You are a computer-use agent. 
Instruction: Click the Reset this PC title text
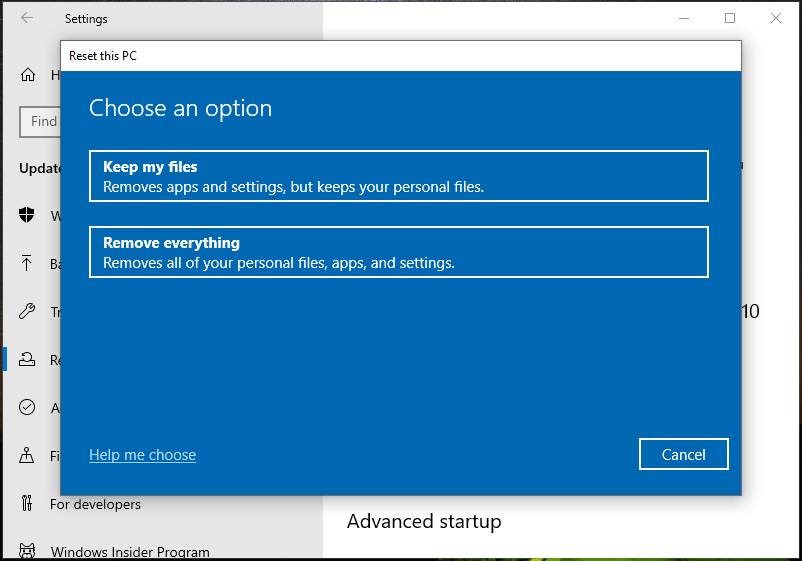pyautogui.click(x=103, y=56)
